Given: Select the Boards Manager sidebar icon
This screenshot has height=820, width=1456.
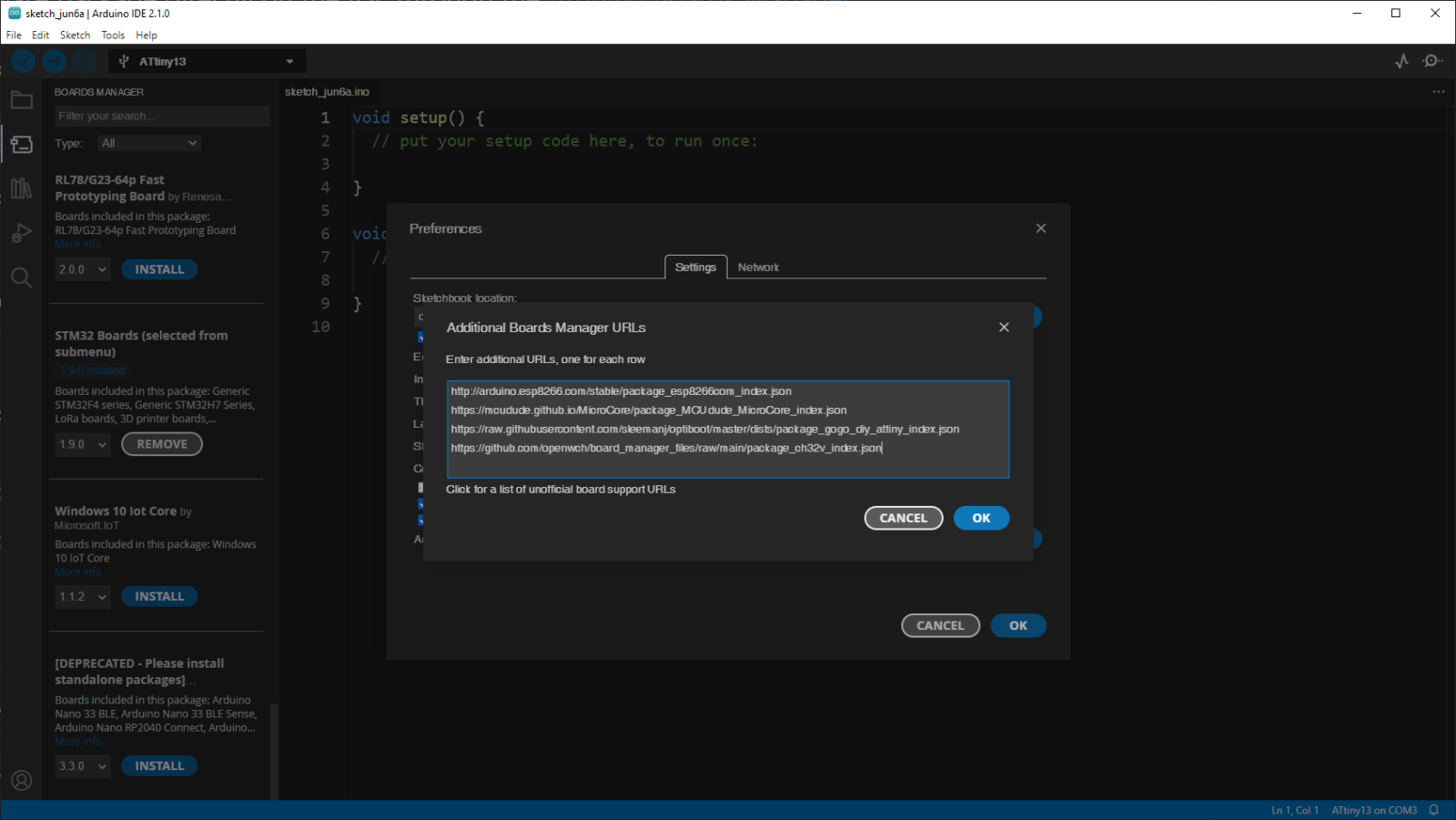Looking at the screenshot, I should click(x=22, y=144).
